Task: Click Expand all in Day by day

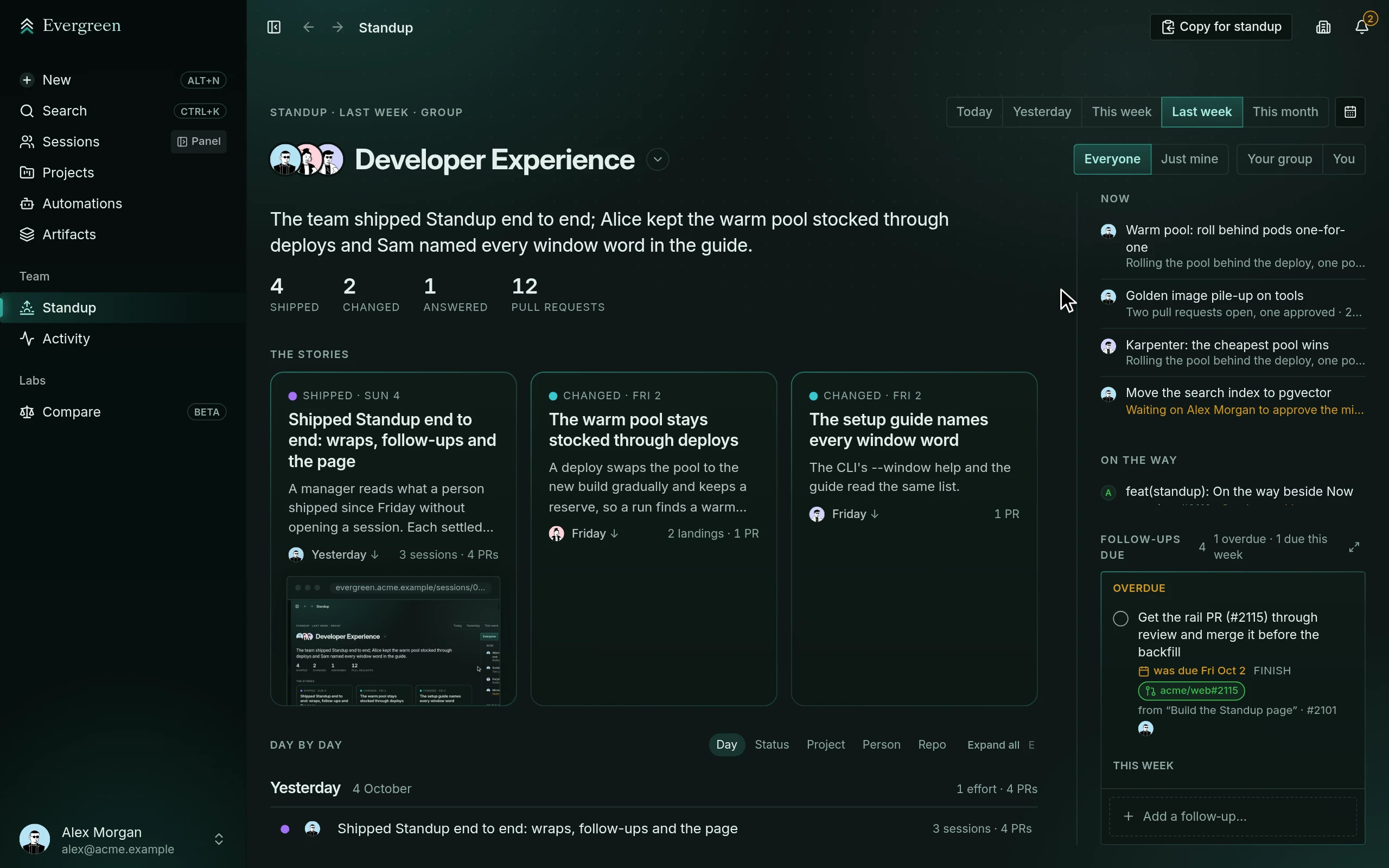Action: click(993, 745)
